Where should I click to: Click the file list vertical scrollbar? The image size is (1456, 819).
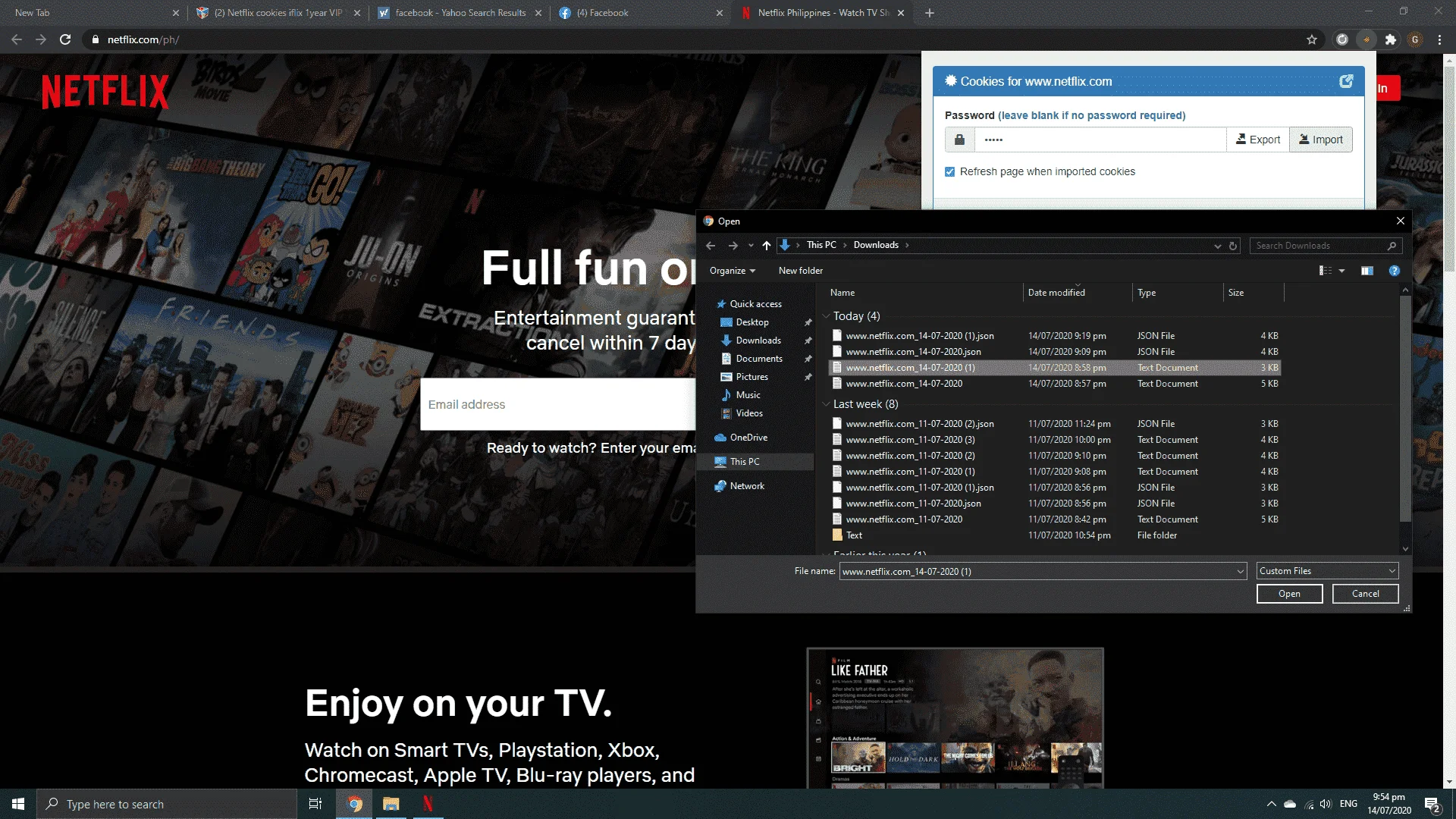1405,409
